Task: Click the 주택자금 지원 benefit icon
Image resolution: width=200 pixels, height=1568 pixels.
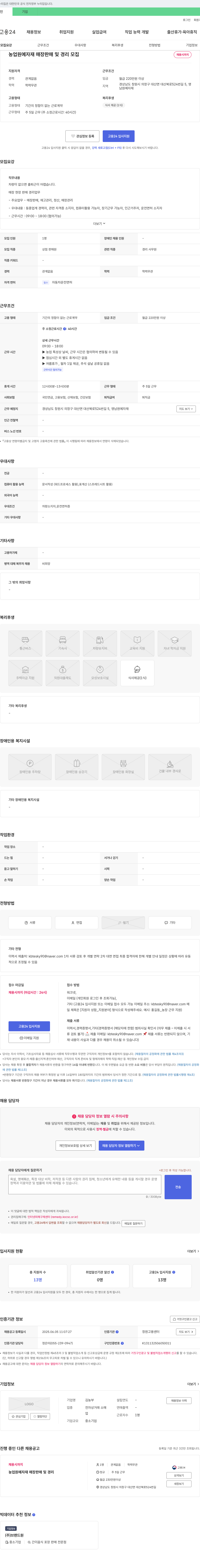Action: [x=25, y=673]
